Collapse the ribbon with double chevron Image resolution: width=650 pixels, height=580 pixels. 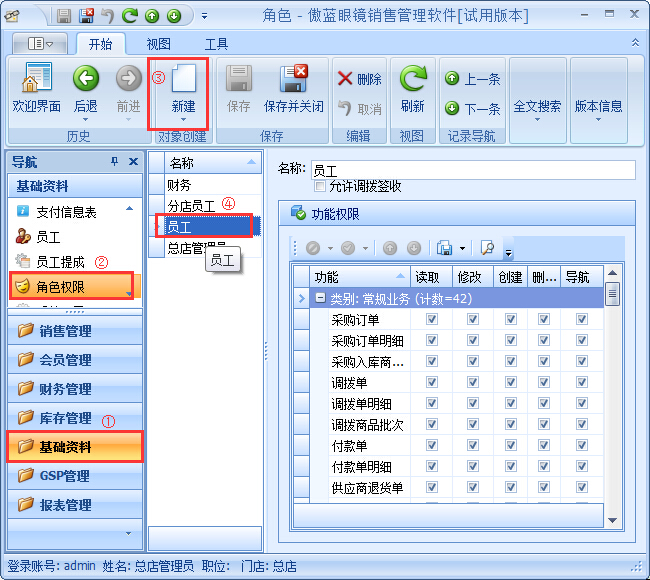[635, 43]
